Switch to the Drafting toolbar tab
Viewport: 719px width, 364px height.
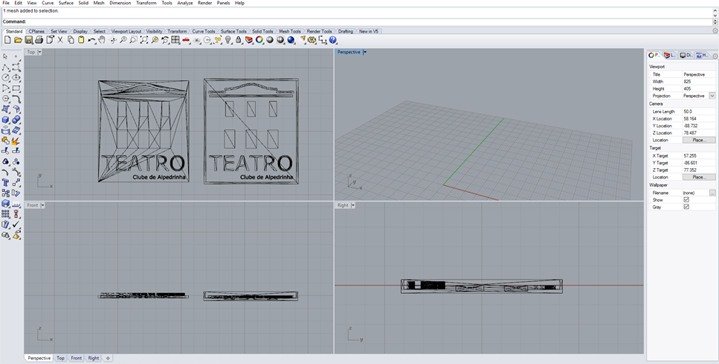click(345, 31)
